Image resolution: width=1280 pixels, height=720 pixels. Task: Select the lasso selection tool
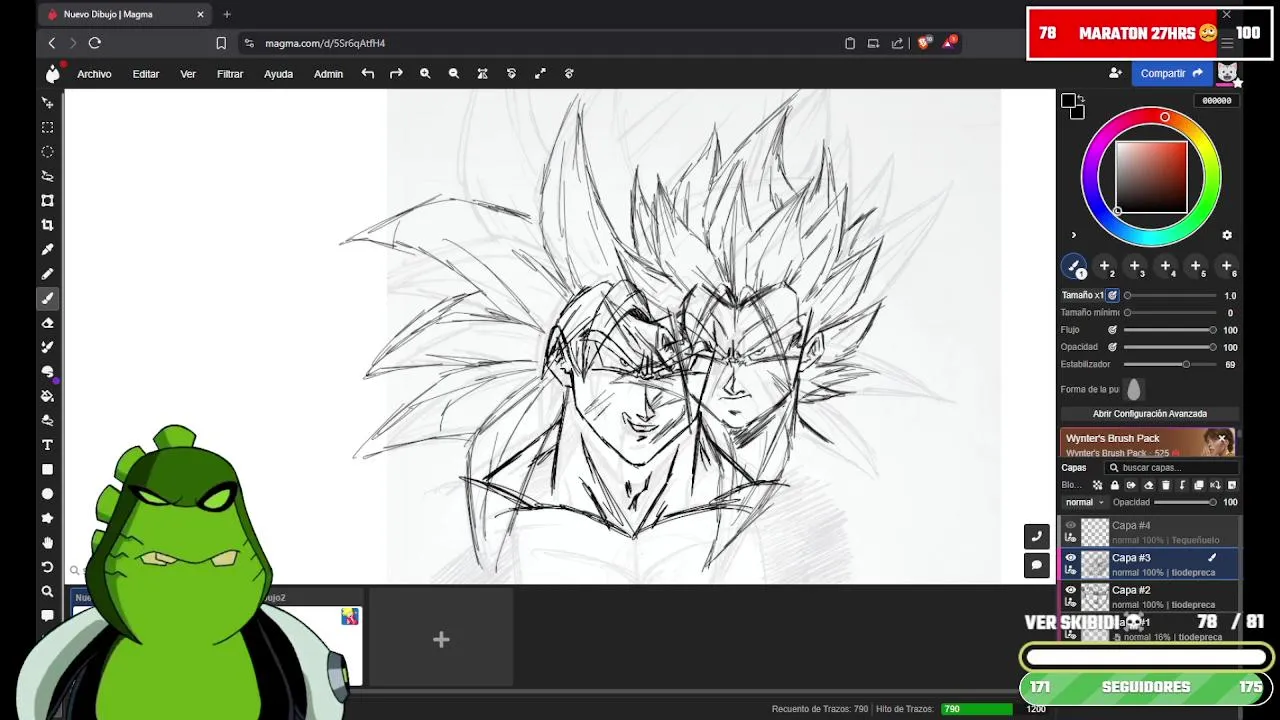coord(47,176)
